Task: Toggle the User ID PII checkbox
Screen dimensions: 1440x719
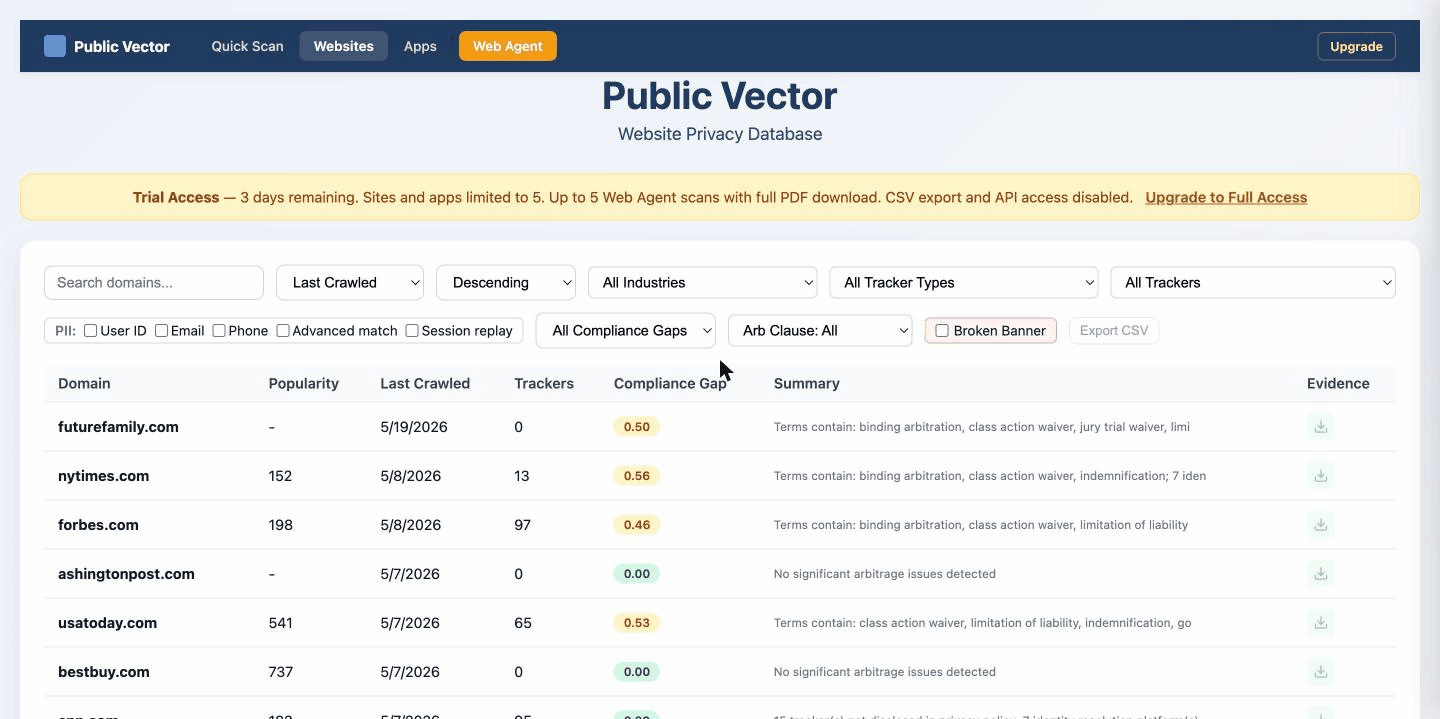Action: (91, 331)
